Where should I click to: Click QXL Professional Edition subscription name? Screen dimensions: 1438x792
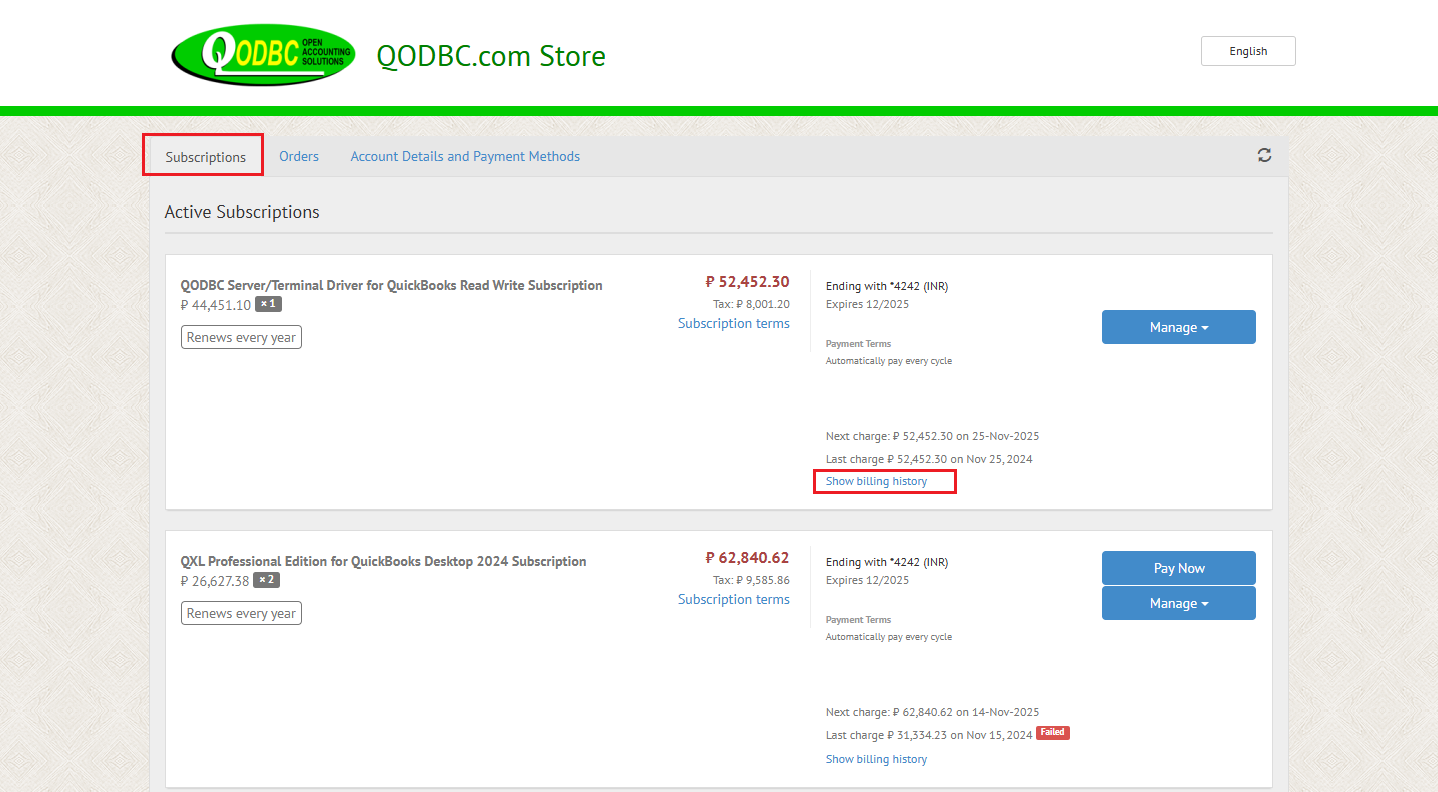click(384, 561)
